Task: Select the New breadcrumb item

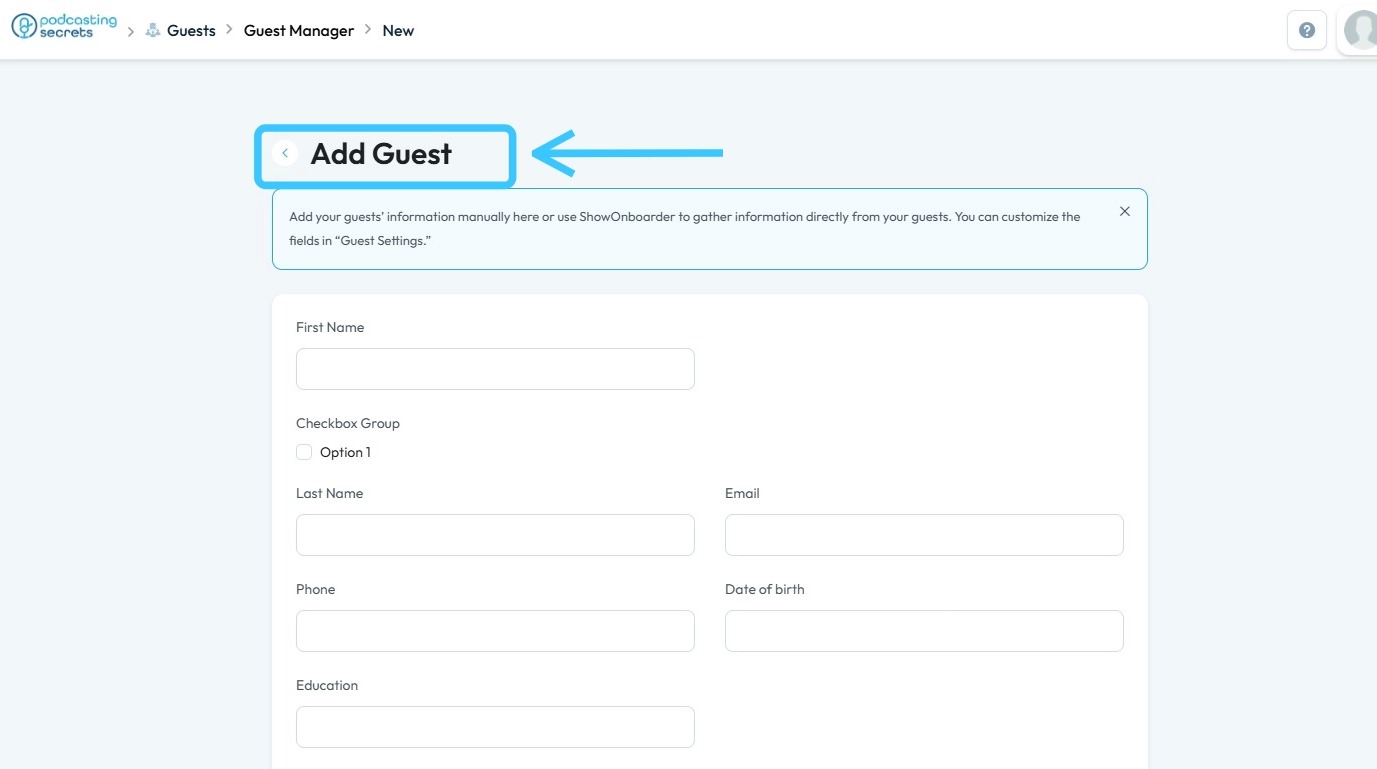Action: click(x=398, y=31)
